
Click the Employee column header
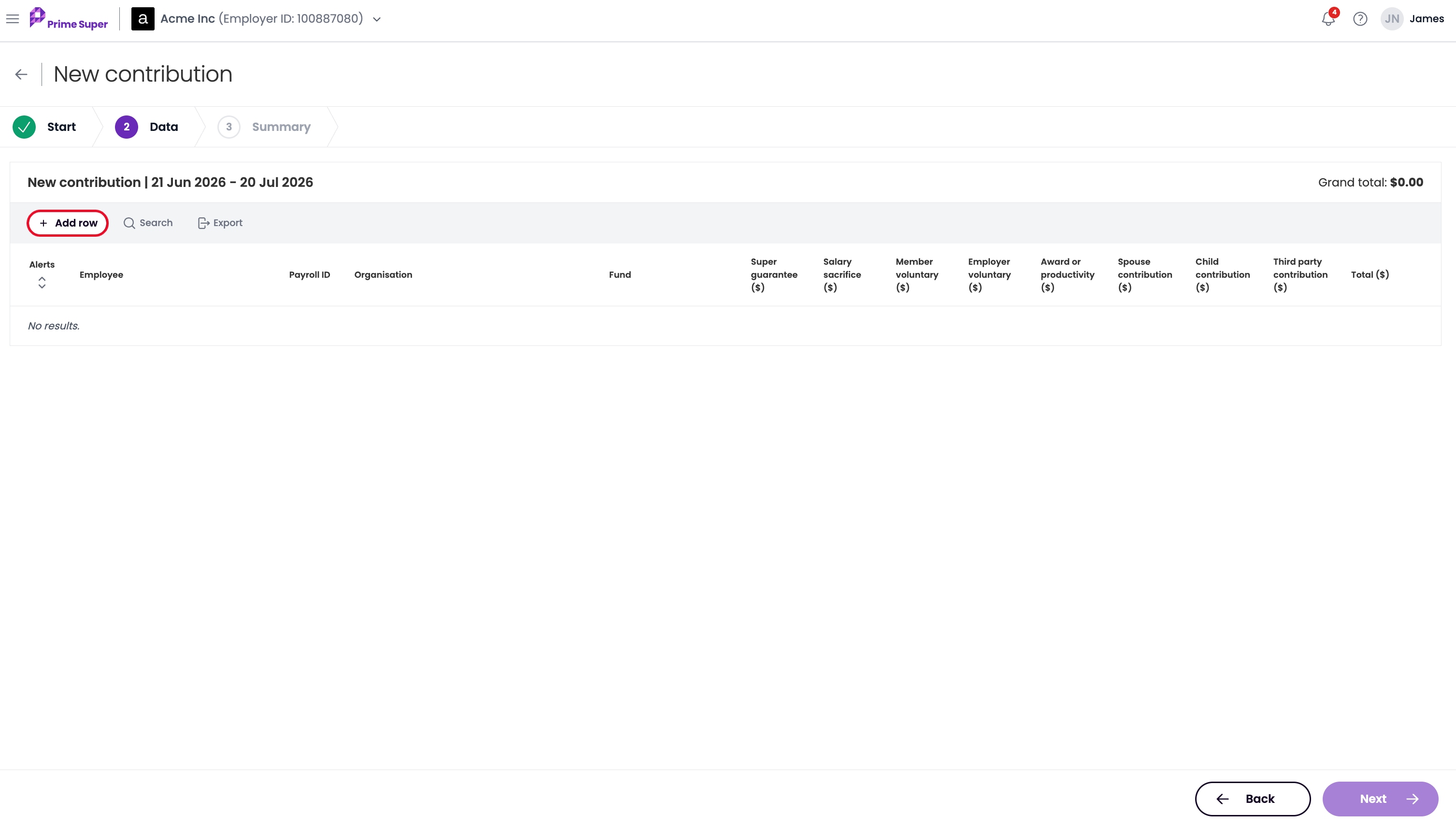pos(101,275)
